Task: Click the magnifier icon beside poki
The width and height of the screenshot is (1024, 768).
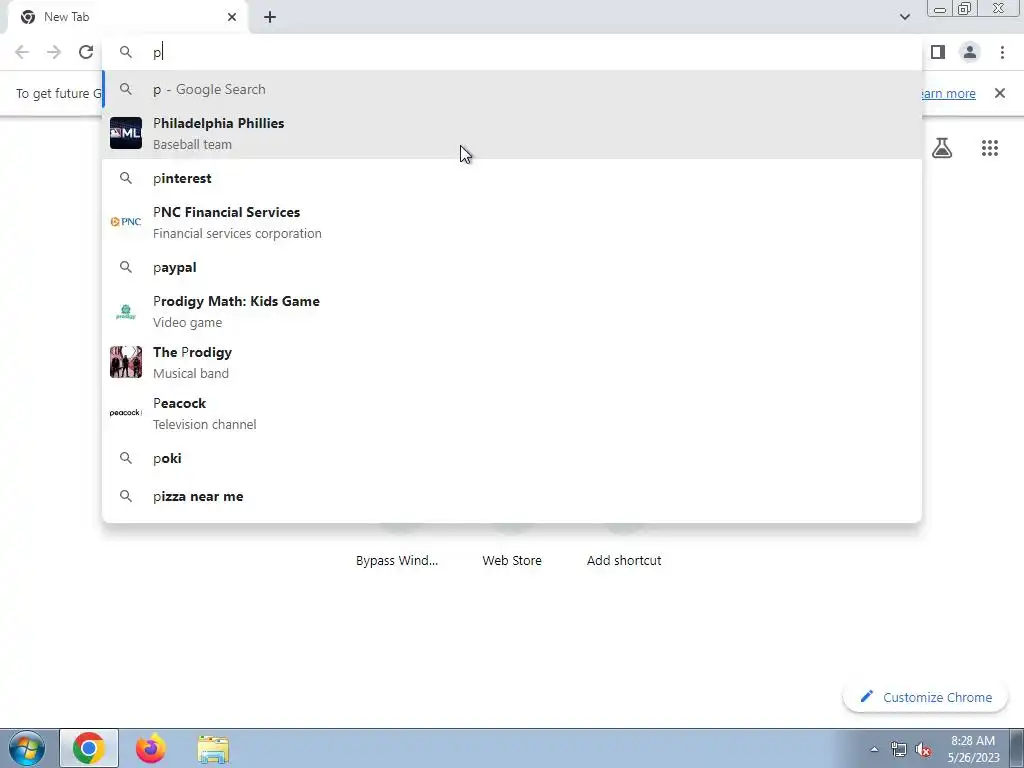Action: click(x=126, y=458)
